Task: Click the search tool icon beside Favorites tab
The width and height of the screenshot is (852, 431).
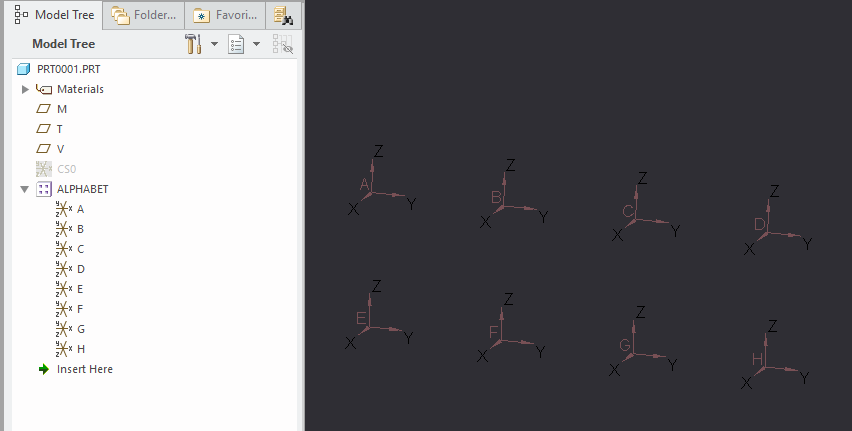Action: pyautogui.click(x=283, y=15)
